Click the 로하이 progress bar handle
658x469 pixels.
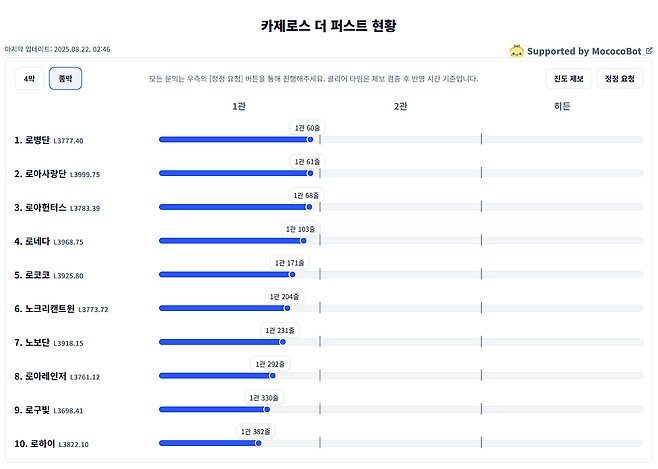258,443
